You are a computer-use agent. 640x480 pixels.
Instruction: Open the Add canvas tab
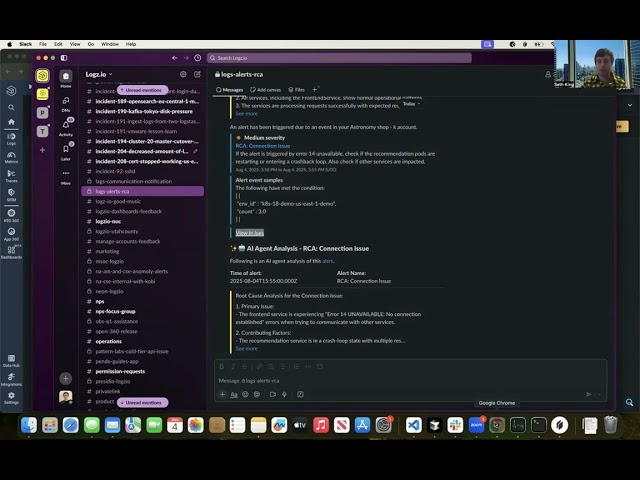coord(266,90)
